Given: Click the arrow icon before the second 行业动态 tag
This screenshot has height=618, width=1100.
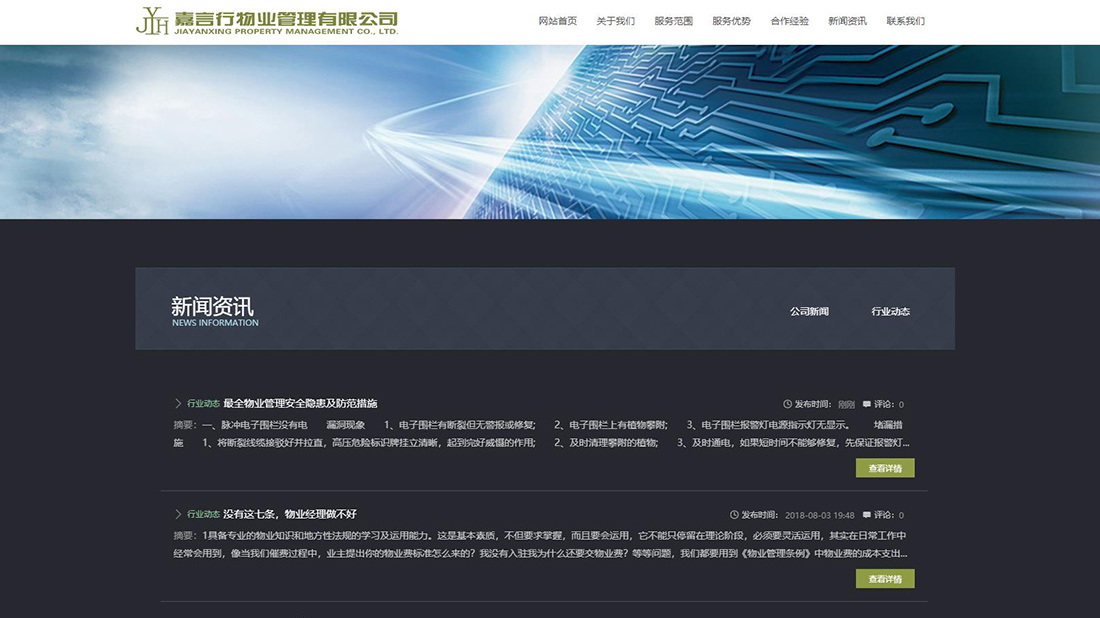Looking at the screenshot, I should 178,514.
